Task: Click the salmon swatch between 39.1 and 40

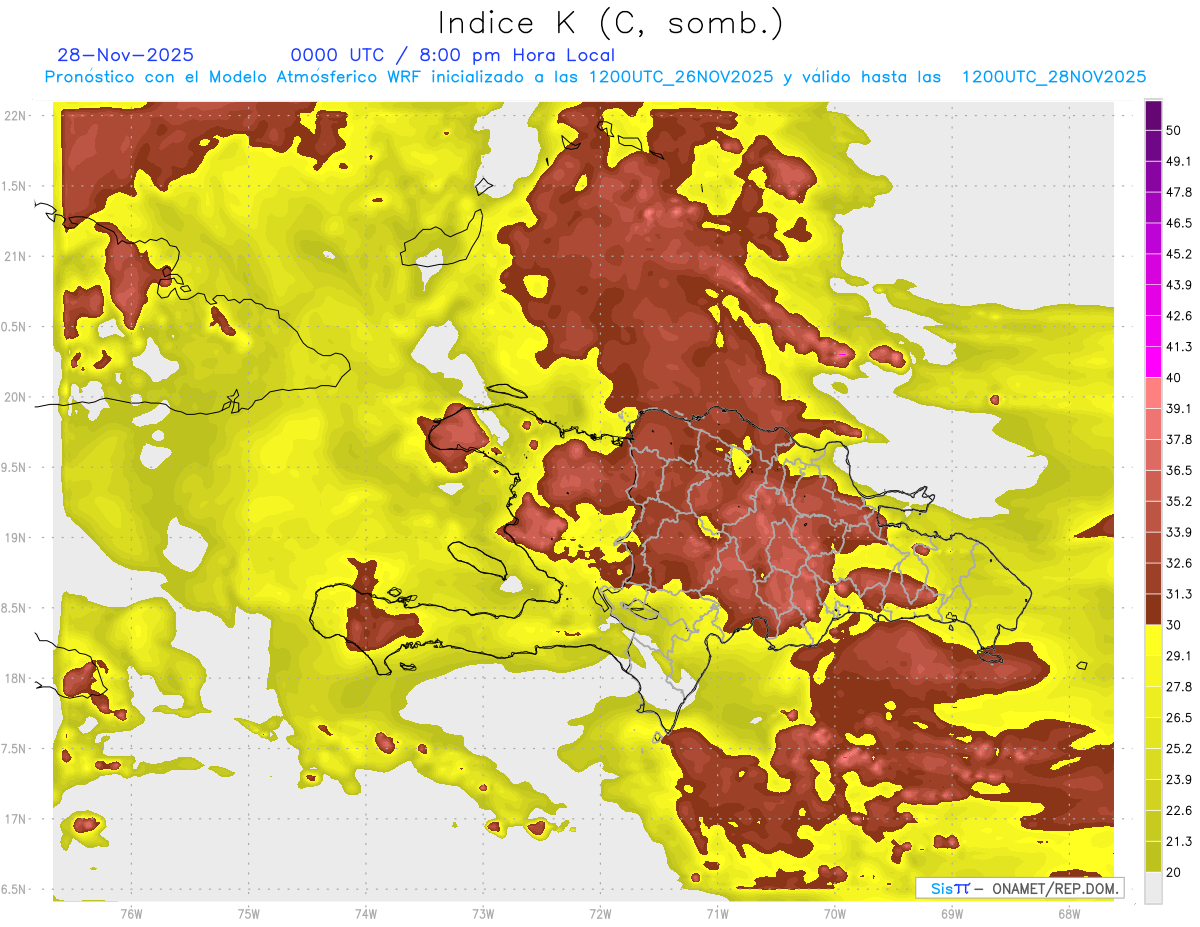Action: click(1153, 393)
